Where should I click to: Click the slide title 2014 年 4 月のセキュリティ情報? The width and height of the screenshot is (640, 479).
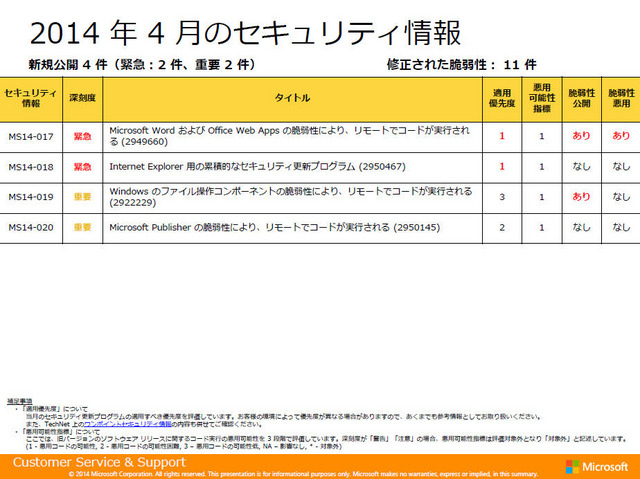[x=246, y=33]
